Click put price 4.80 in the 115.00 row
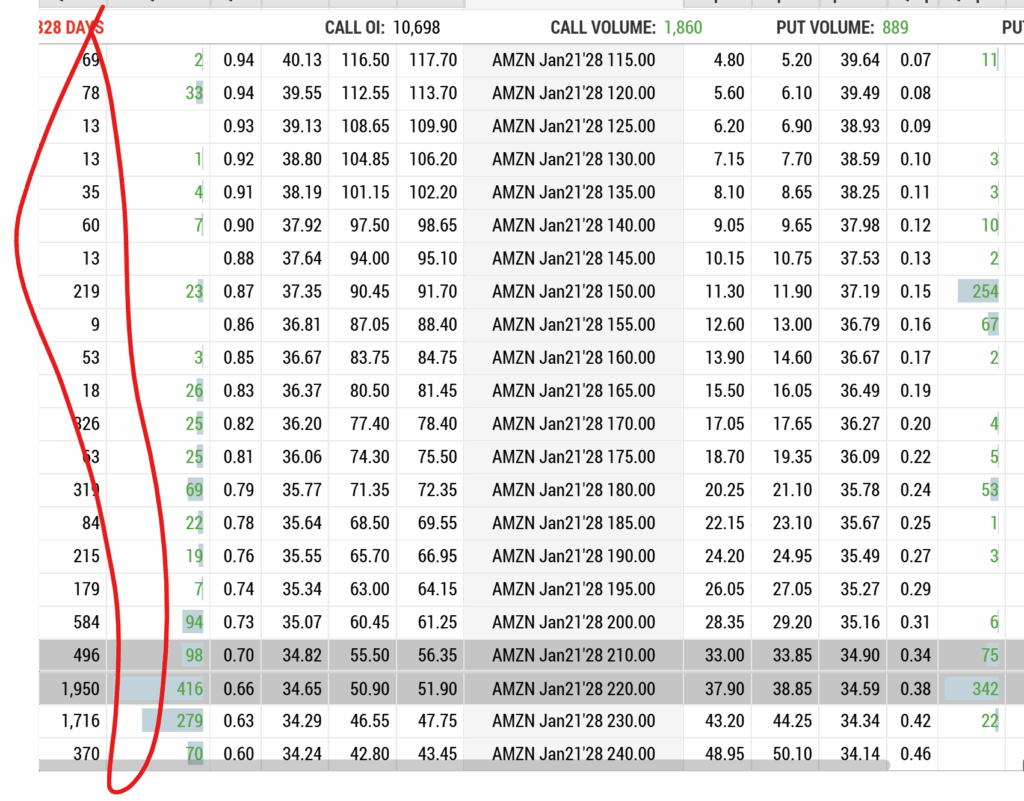 click(729, 60)
